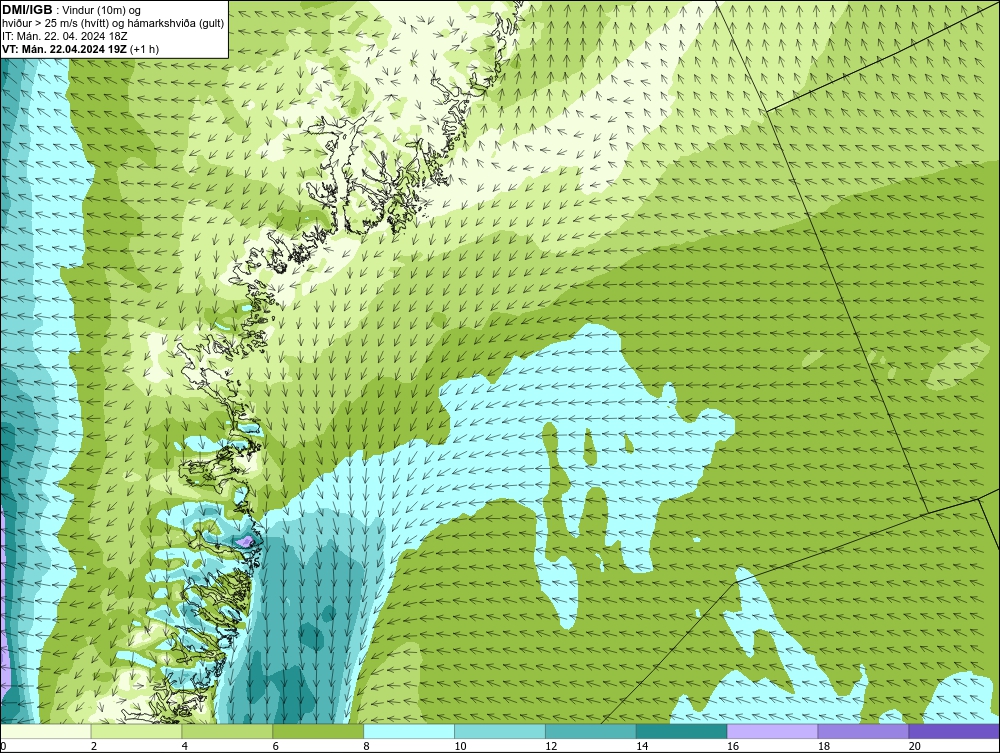
Task: Click the legend number 2
Action: point(94,746)
